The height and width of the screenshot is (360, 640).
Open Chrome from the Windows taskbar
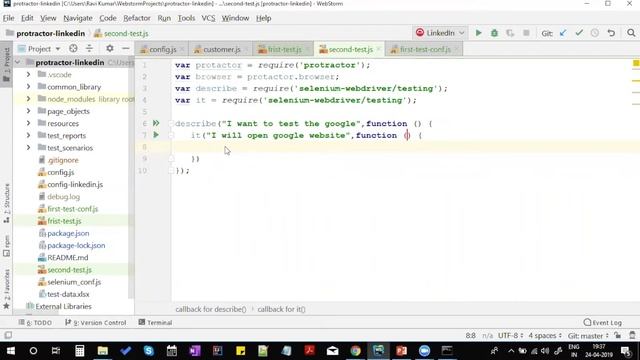click(356, 351)
